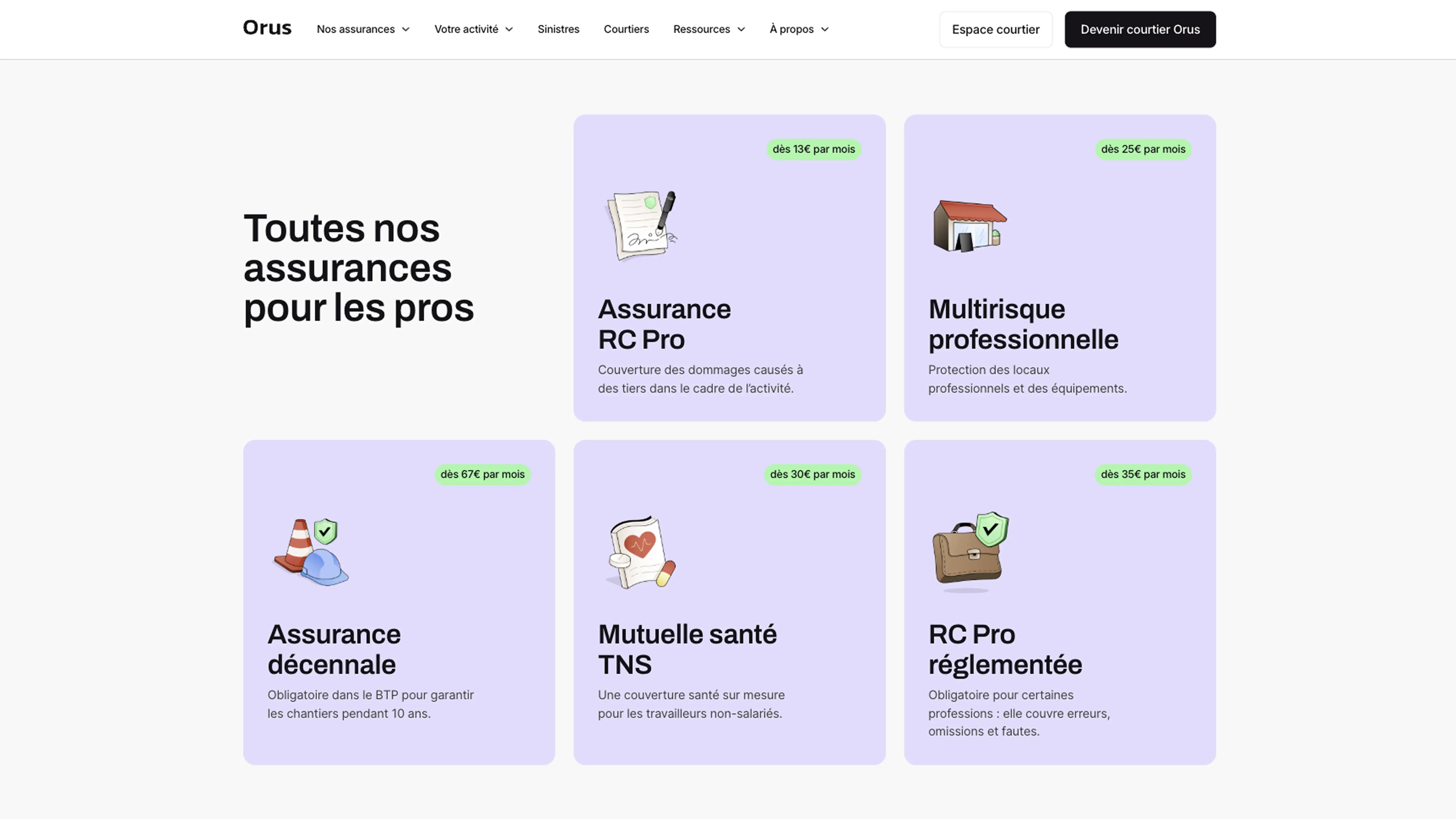This screenshot has width=1456, height=819.
Task: Click the chevron next to Nos assurances
Action: pyautogui.click(x=405, y=29)
